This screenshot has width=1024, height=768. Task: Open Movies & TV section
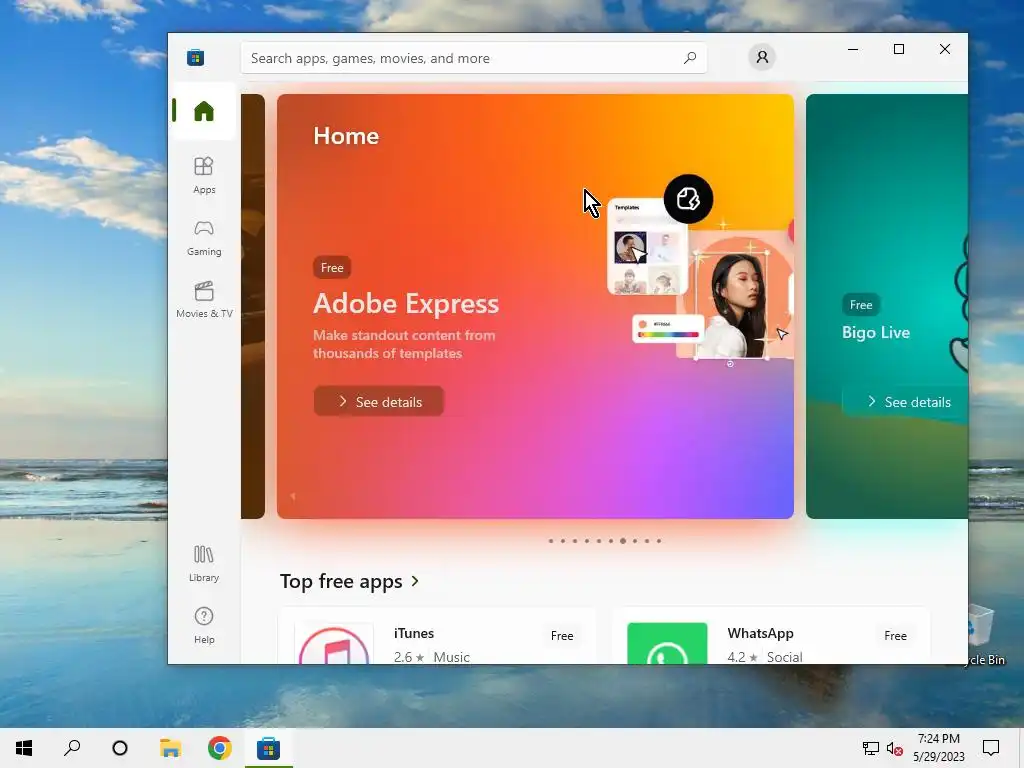(x=204, y=300)
